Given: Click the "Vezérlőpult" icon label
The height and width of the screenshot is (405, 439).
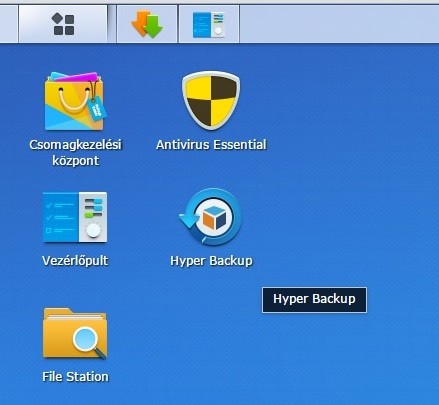Looking at the screenshot, I should click(75, 260).
